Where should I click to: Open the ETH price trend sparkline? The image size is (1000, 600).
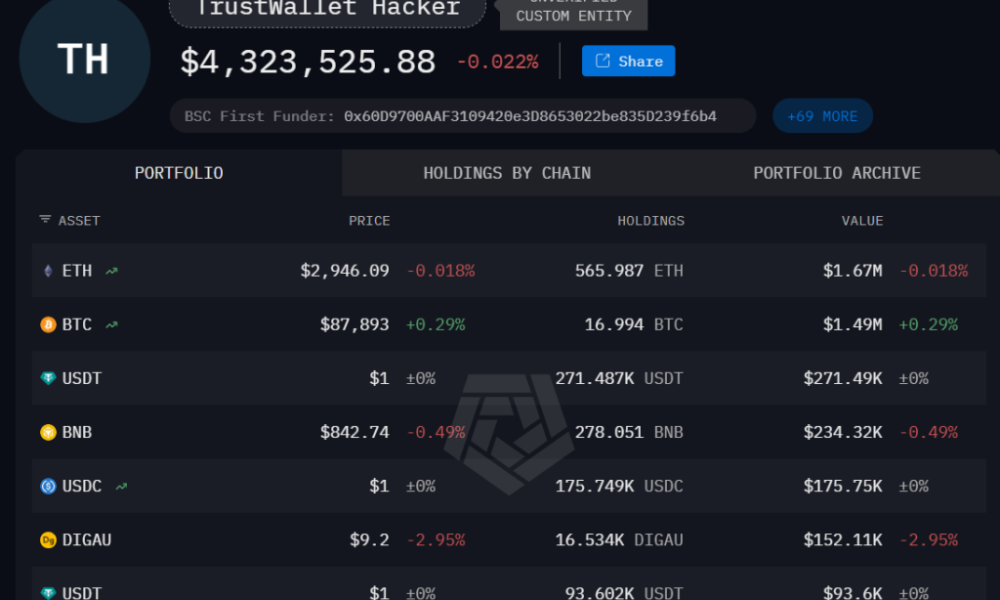tap(110, 270)
